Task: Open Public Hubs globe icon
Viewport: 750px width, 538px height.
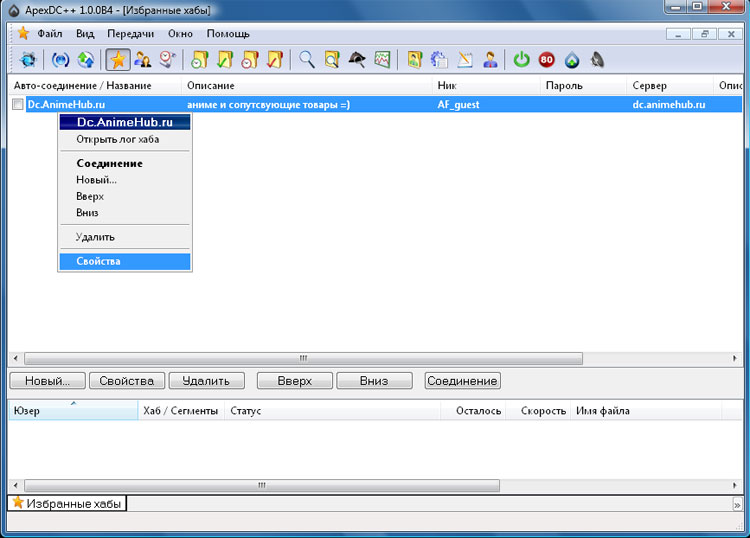Action: [x=28, y=60]
